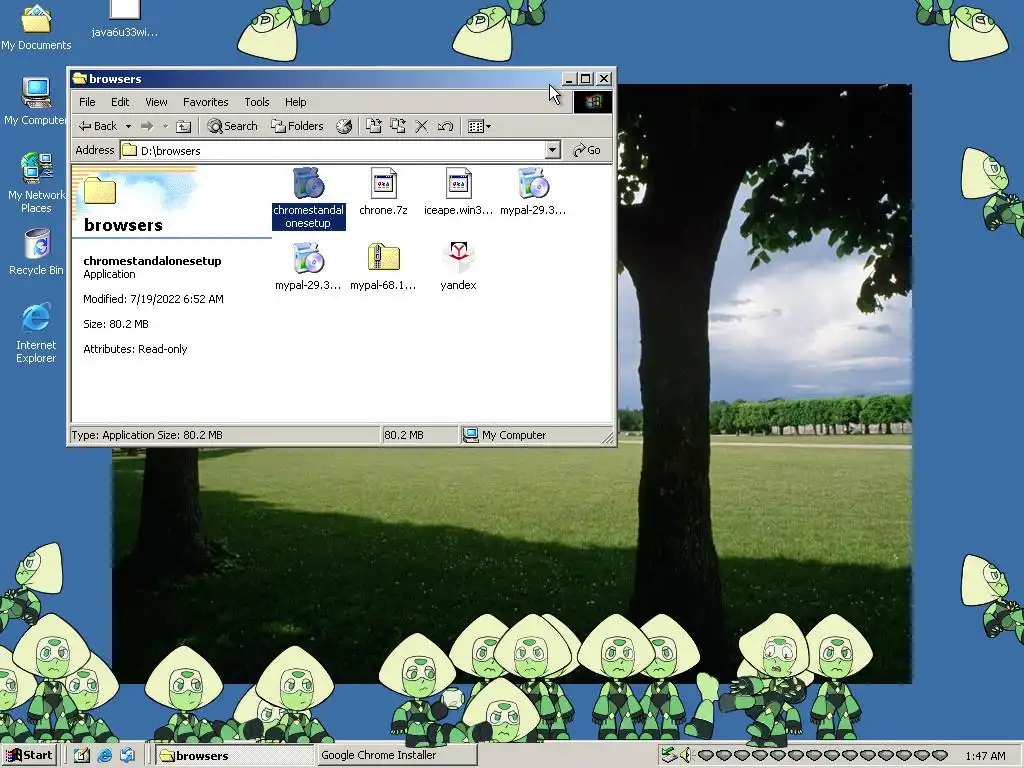Select My Computer desktop icon
This screenshot has width=1024, height=768.
point(36,102)
